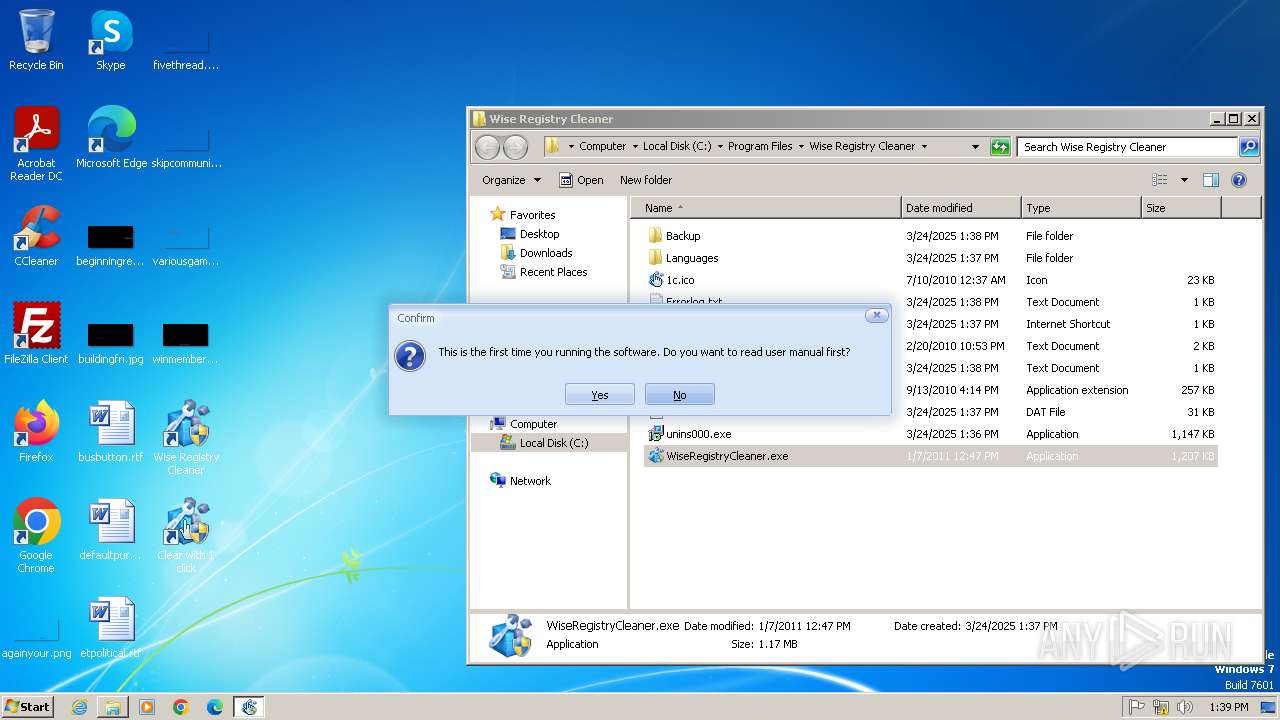
Task: Click the volume speaker tray icon
Action: coord(1185,707)
